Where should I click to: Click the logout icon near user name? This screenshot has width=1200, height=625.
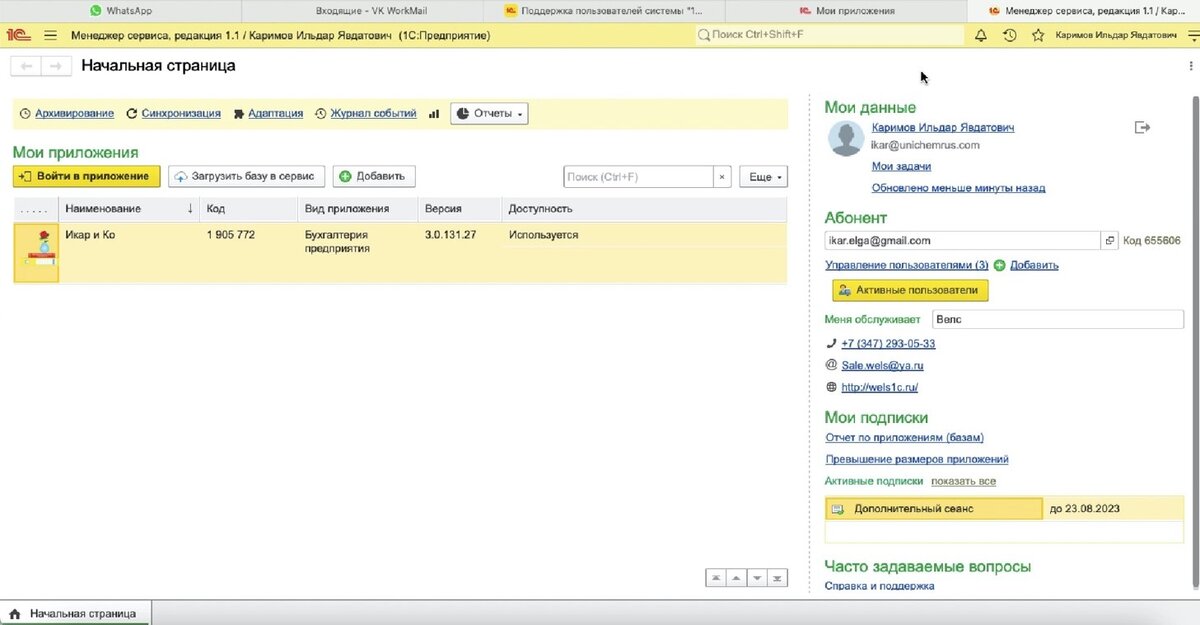[1143, 128]
